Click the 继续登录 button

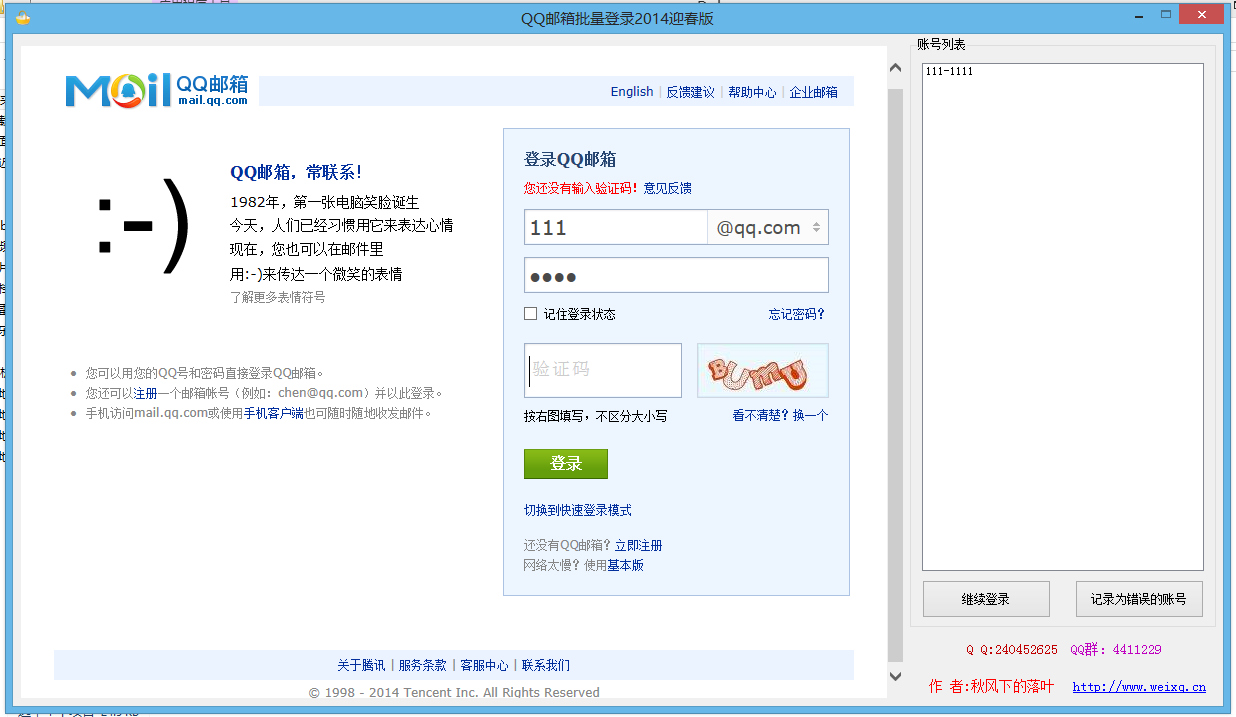click(986, 599)
